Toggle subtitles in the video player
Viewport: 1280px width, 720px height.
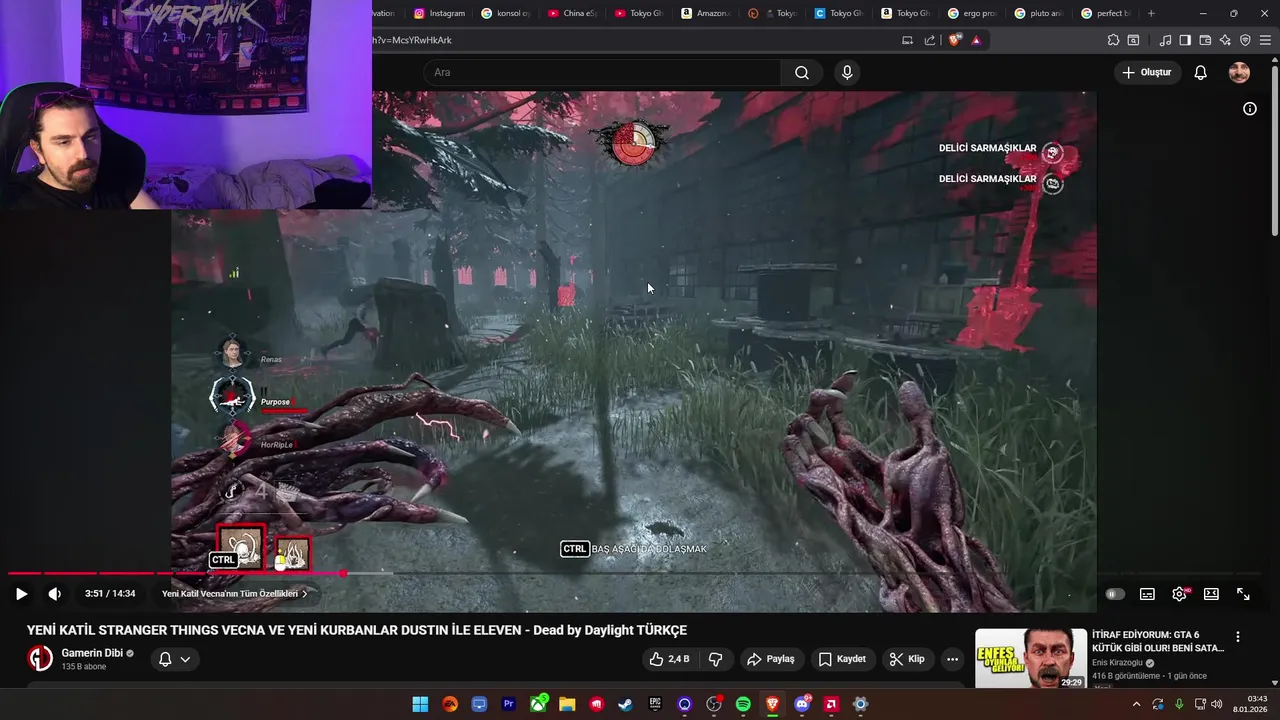[x=1147, y=594]
